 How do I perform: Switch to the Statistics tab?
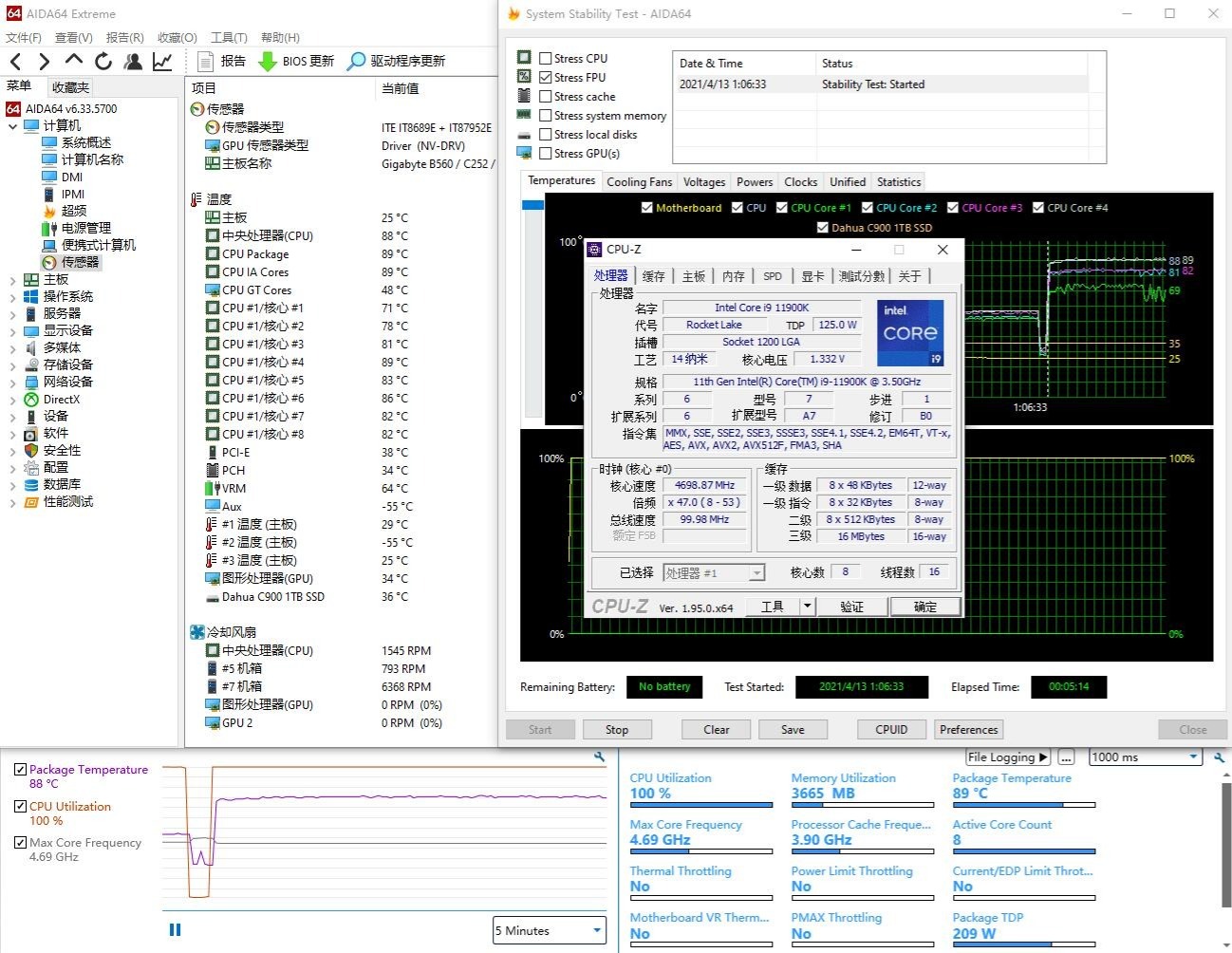[897, 181]
